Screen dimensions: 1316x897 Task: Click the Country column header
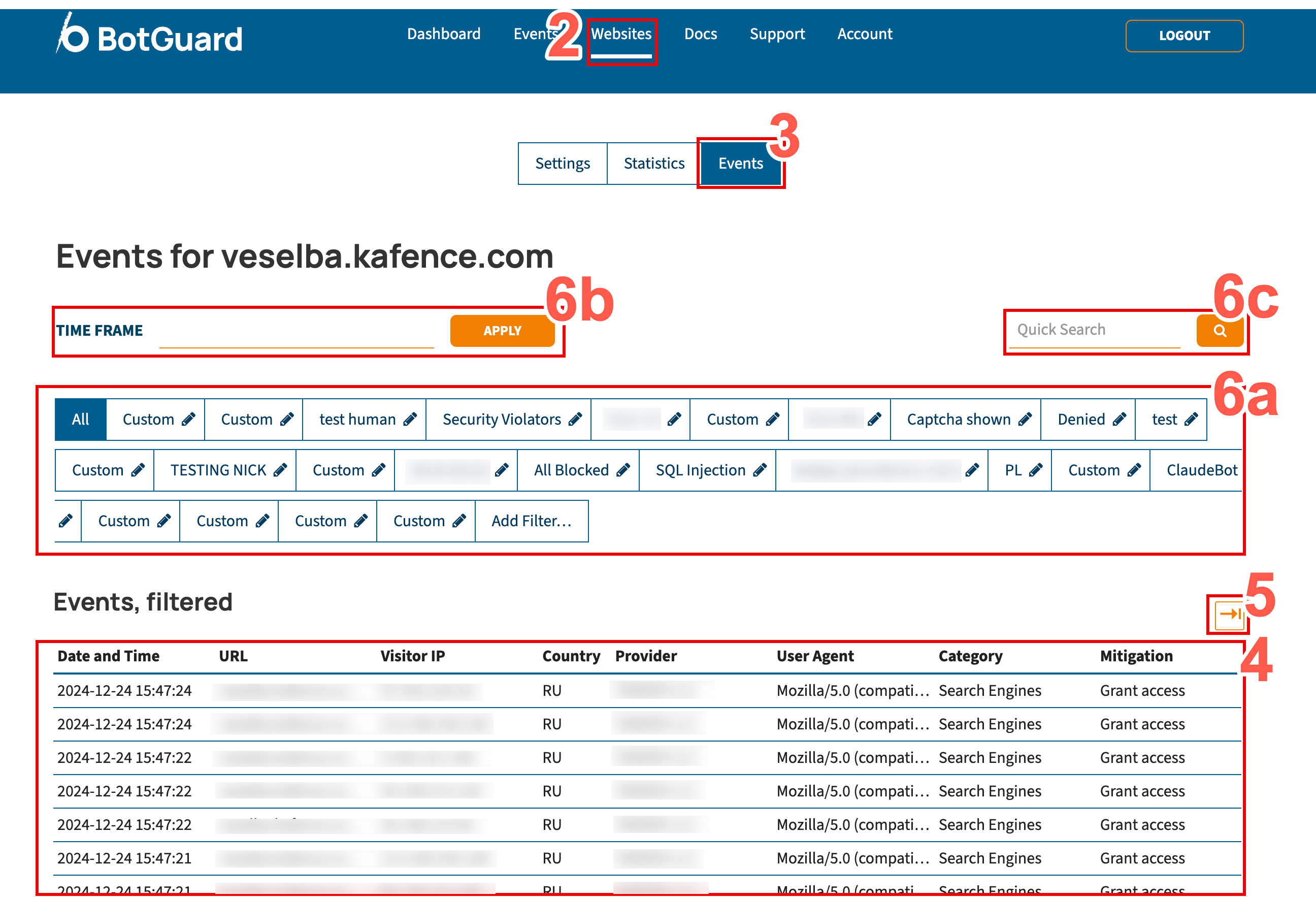571,656
